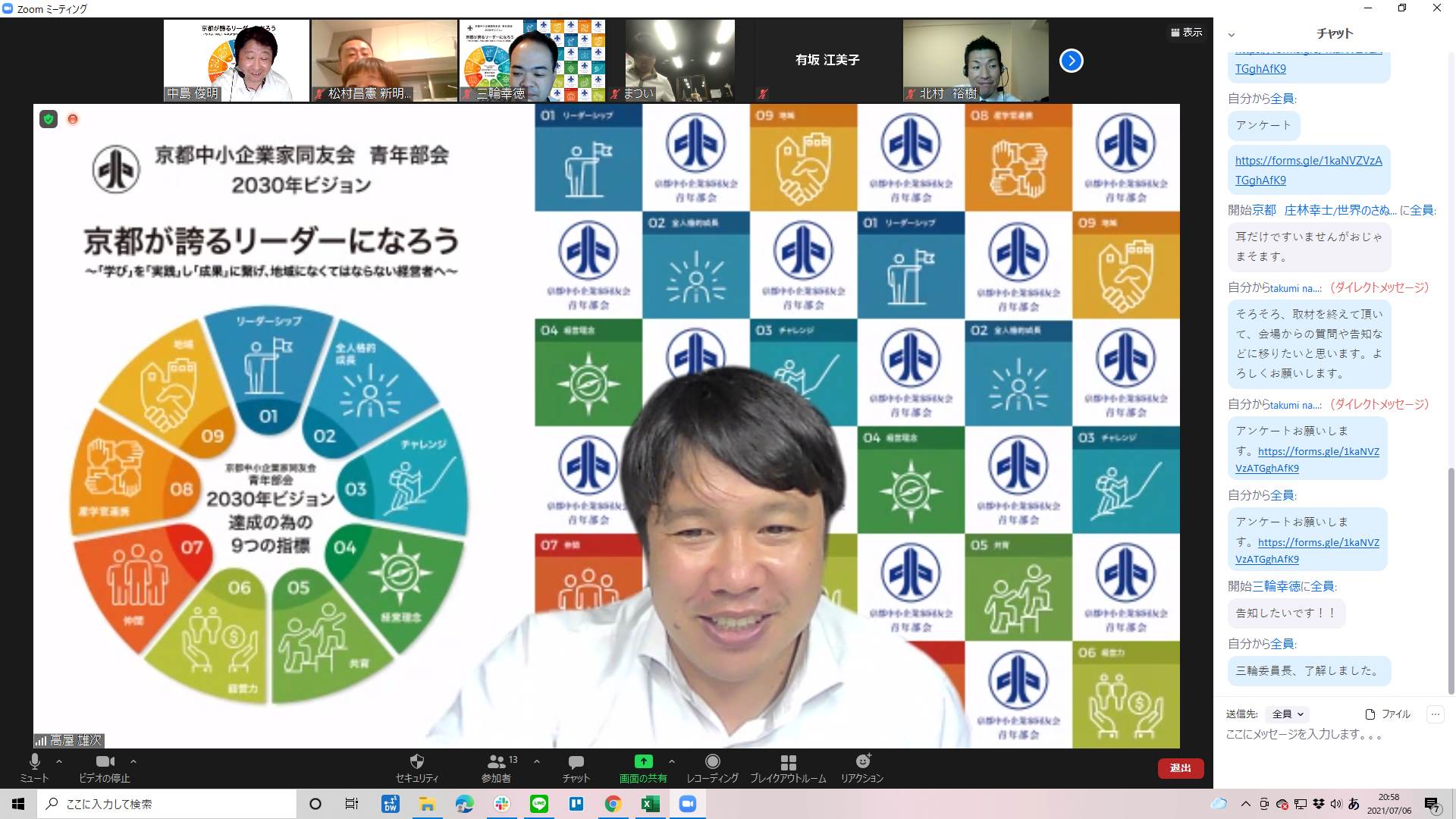Click the chat panel scrollbar
The image size is (1456, 819).
click(1451, 580)
